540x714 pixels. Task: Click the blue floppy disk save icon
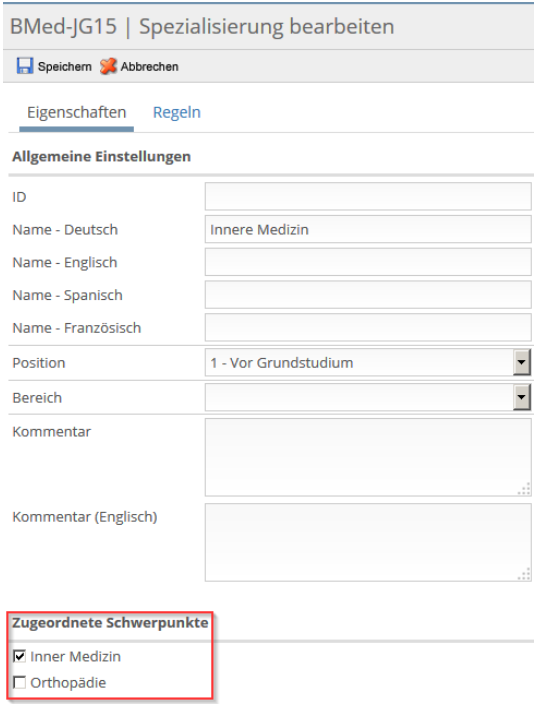[x=25, y=66]
